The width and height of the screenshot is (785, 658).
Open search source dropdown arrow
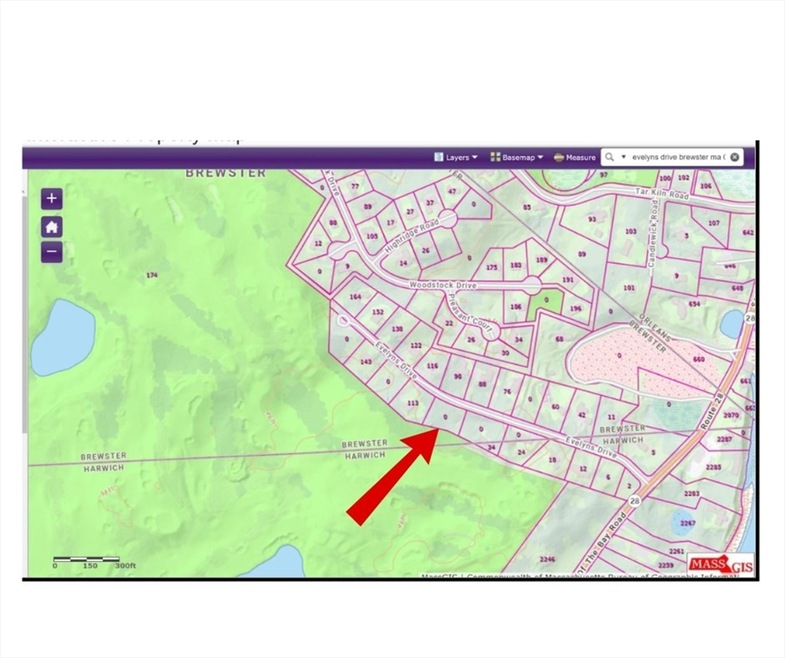coord(623,157)
